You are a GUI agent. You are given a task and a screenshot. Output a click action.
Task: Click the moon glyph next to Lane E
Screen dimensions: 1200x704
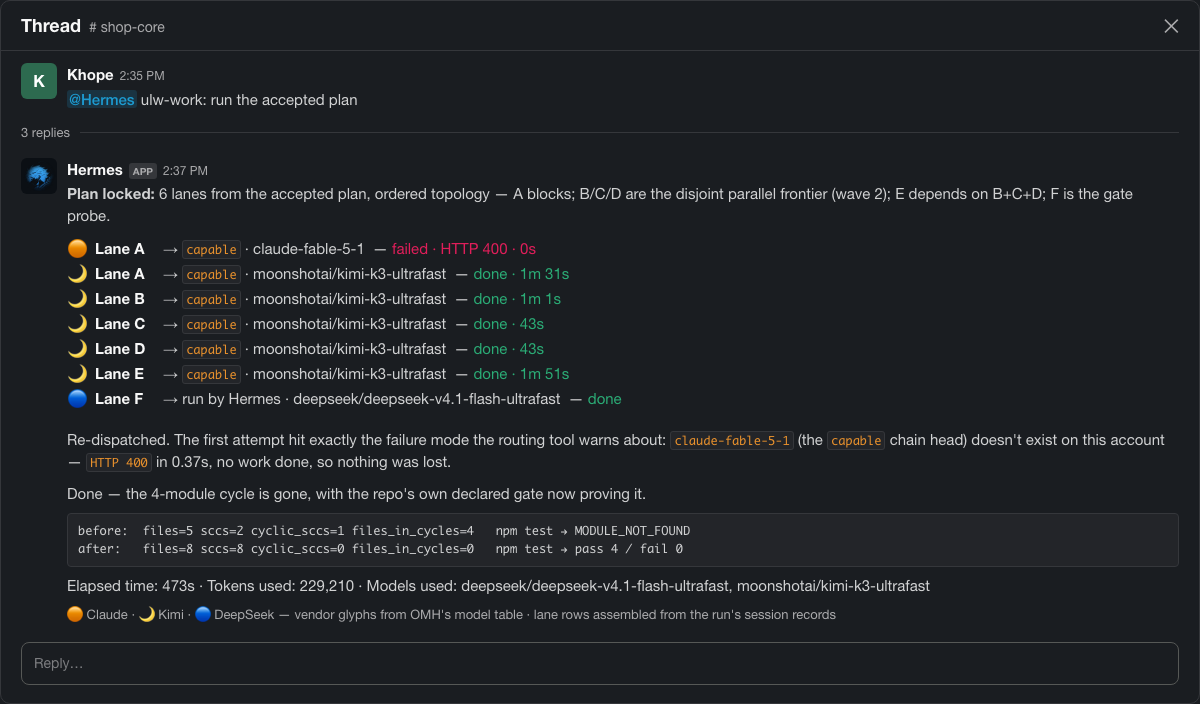[x=77, y=374]
